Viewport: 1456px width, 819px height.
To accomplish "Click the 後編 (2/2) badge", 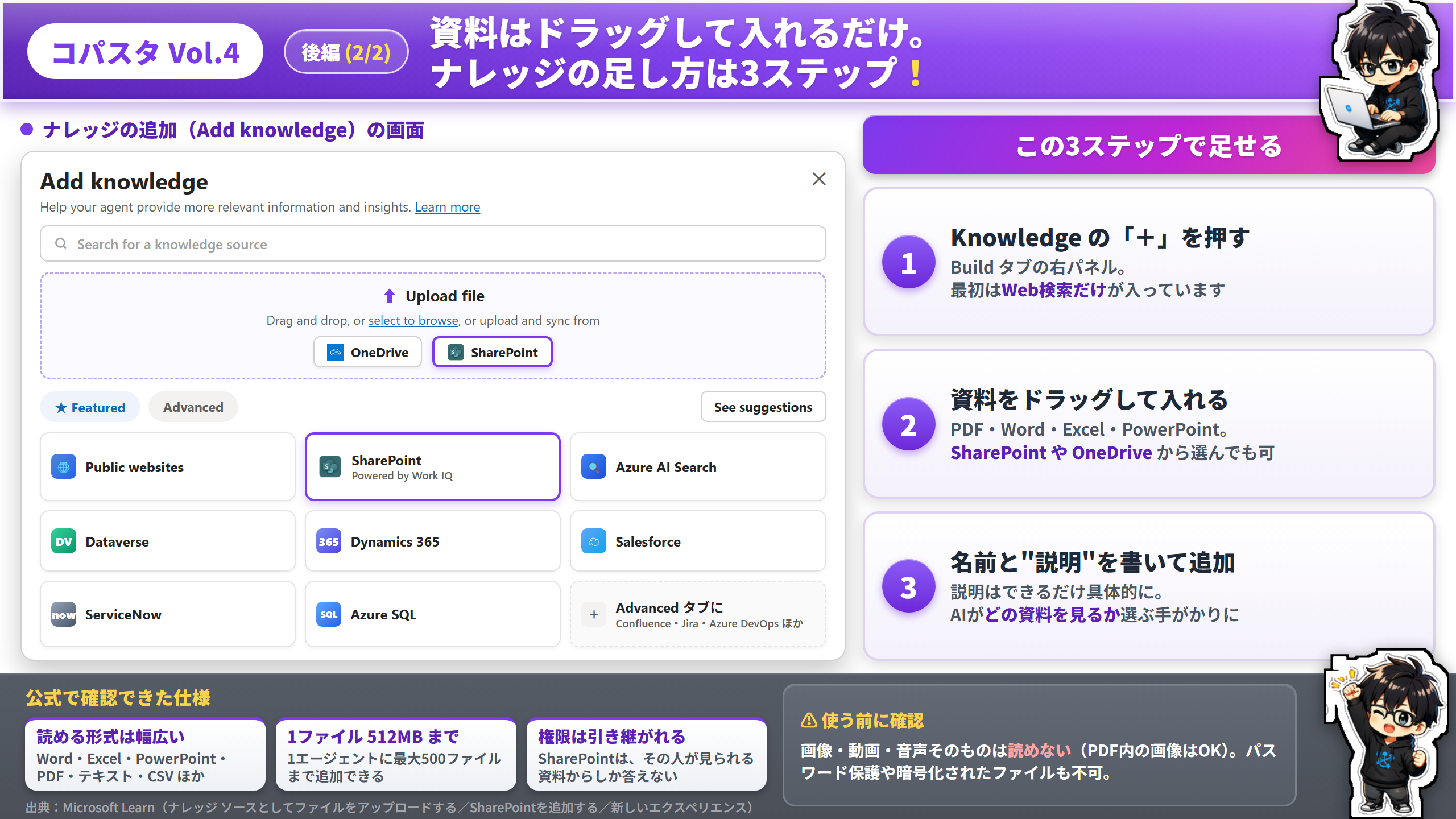I will tap(346, 52).
